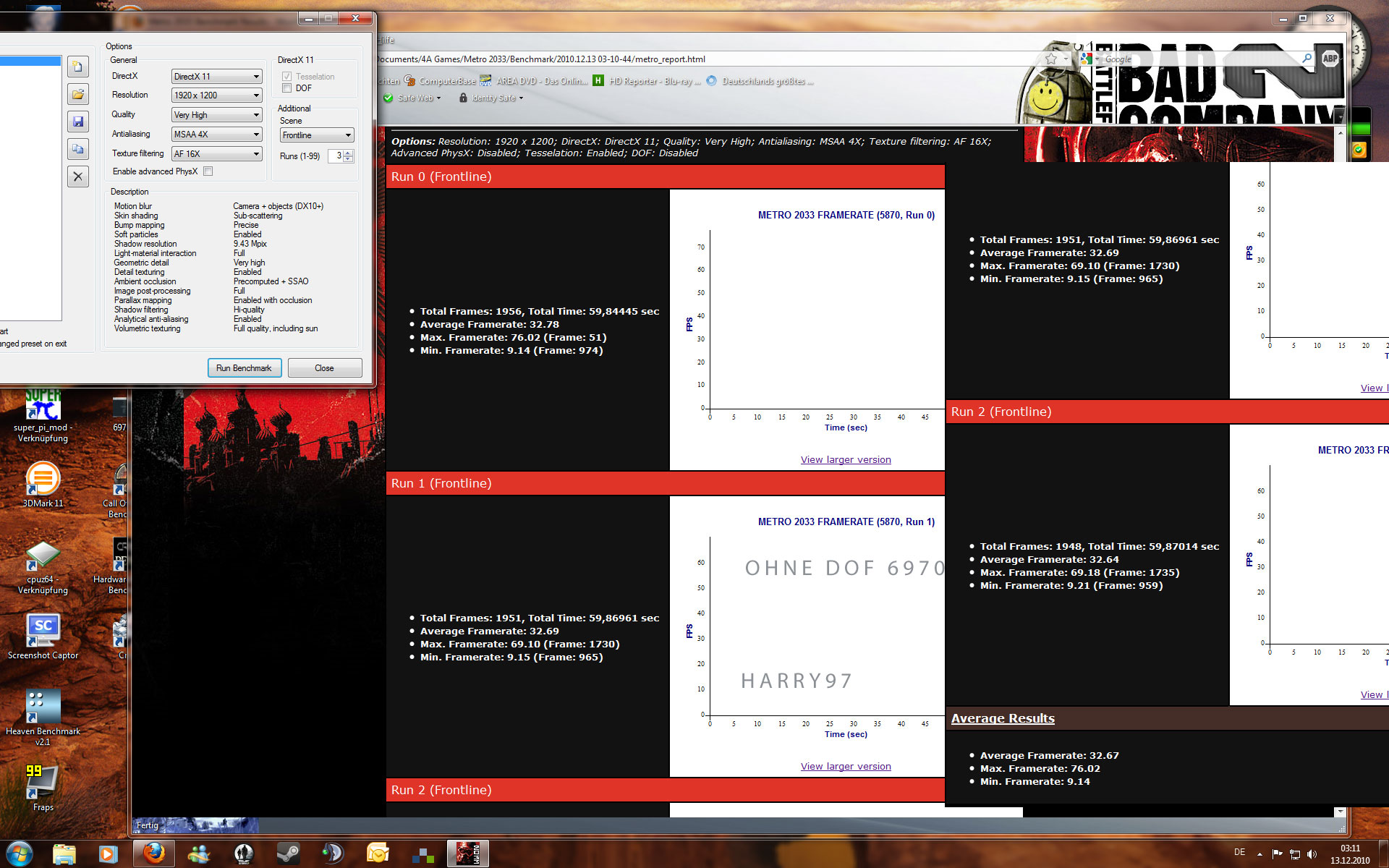This screenshot has height=868, width=1389.
Task: Open the Antialiasing MSAA 4X dropdown
Action: pyautogui.click(x=216, y=134)
